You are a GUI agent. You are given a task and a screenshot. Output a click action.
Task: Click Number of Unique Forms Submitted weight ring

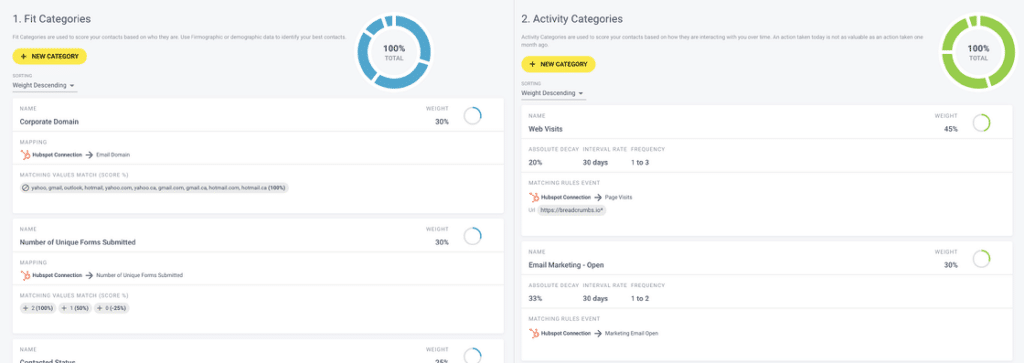point(473,236)
